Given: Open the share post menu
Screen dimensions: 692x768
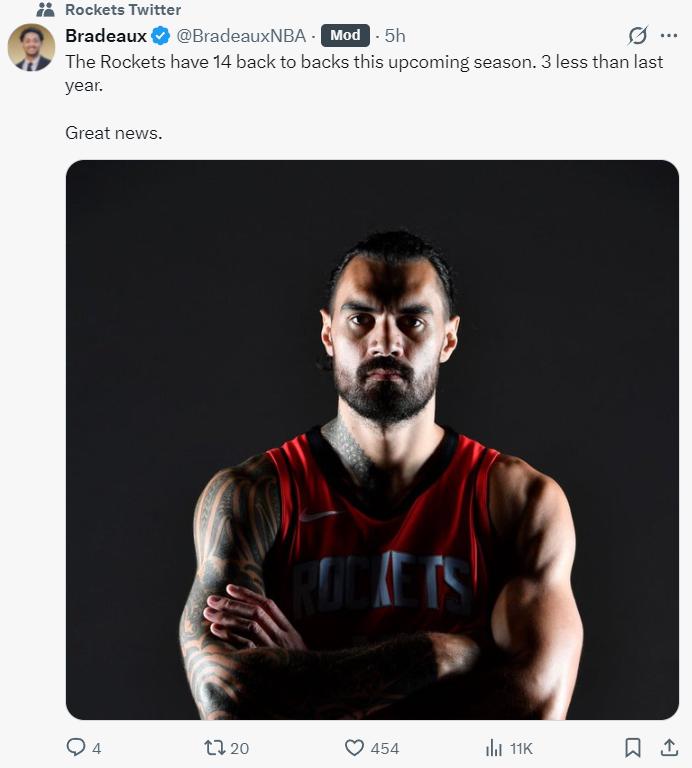Looking at the screenshot, I should pyautogui.click(x=669, y=748).
